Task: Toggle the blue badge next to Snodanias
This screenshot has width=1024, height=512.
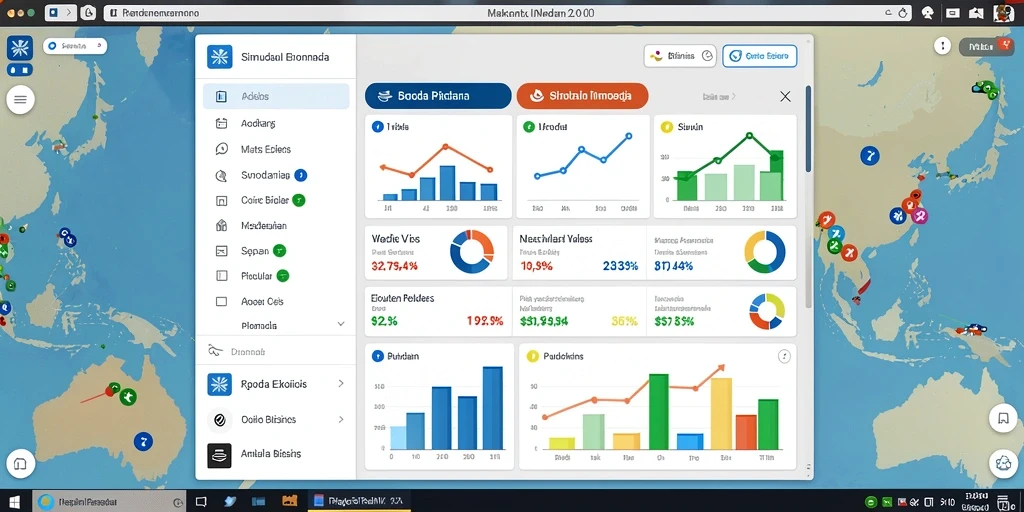Action: point(300,175)
